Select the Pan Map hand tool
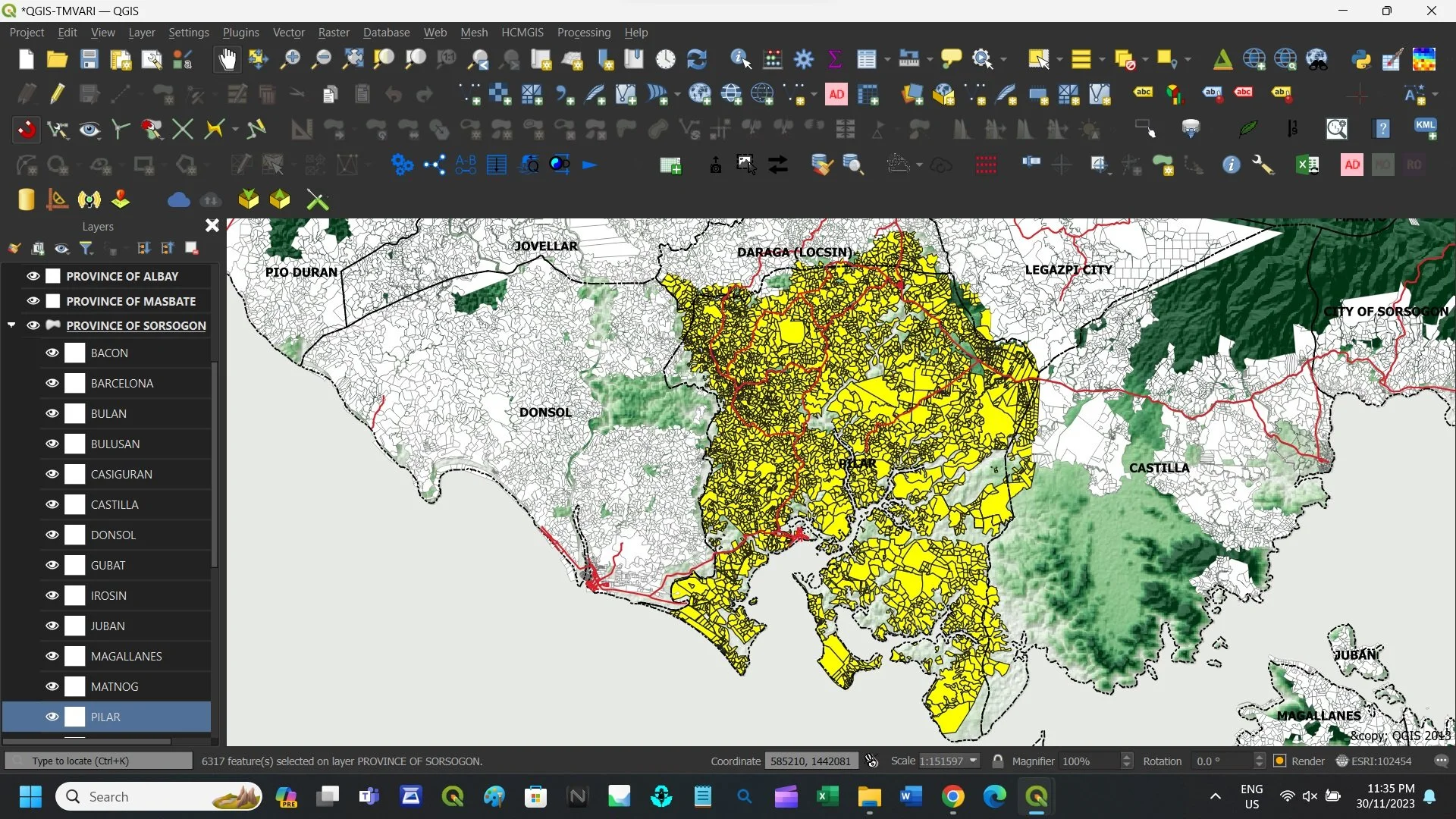 click(227, 59)
